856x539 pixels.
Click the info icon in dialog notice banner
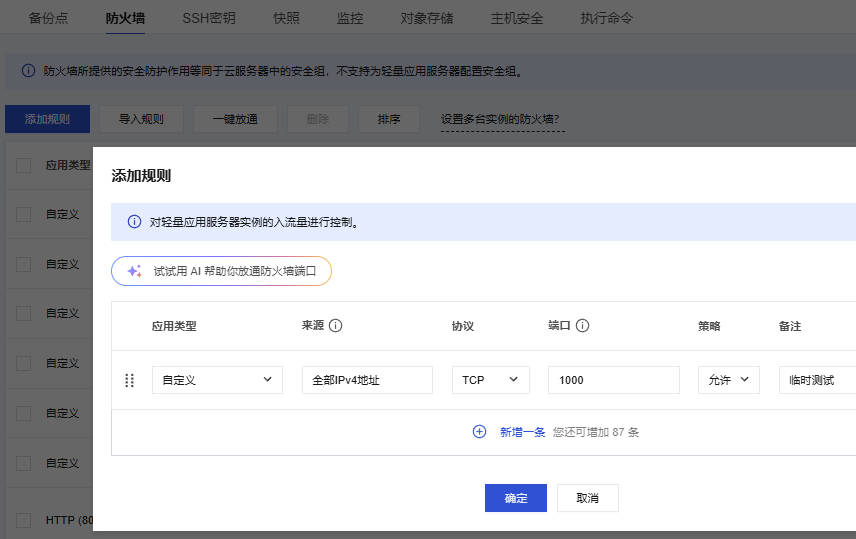[134, 222]
